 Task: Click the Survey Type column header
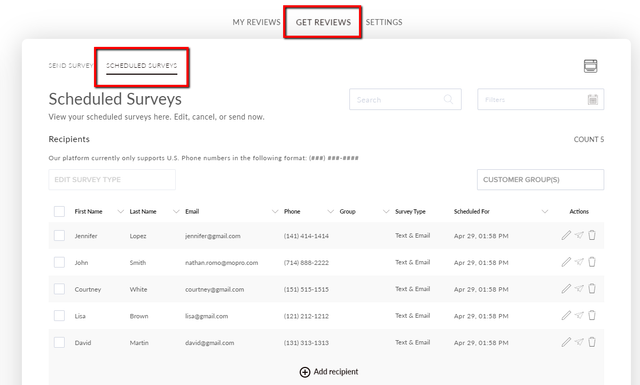[x=410, y=211]
